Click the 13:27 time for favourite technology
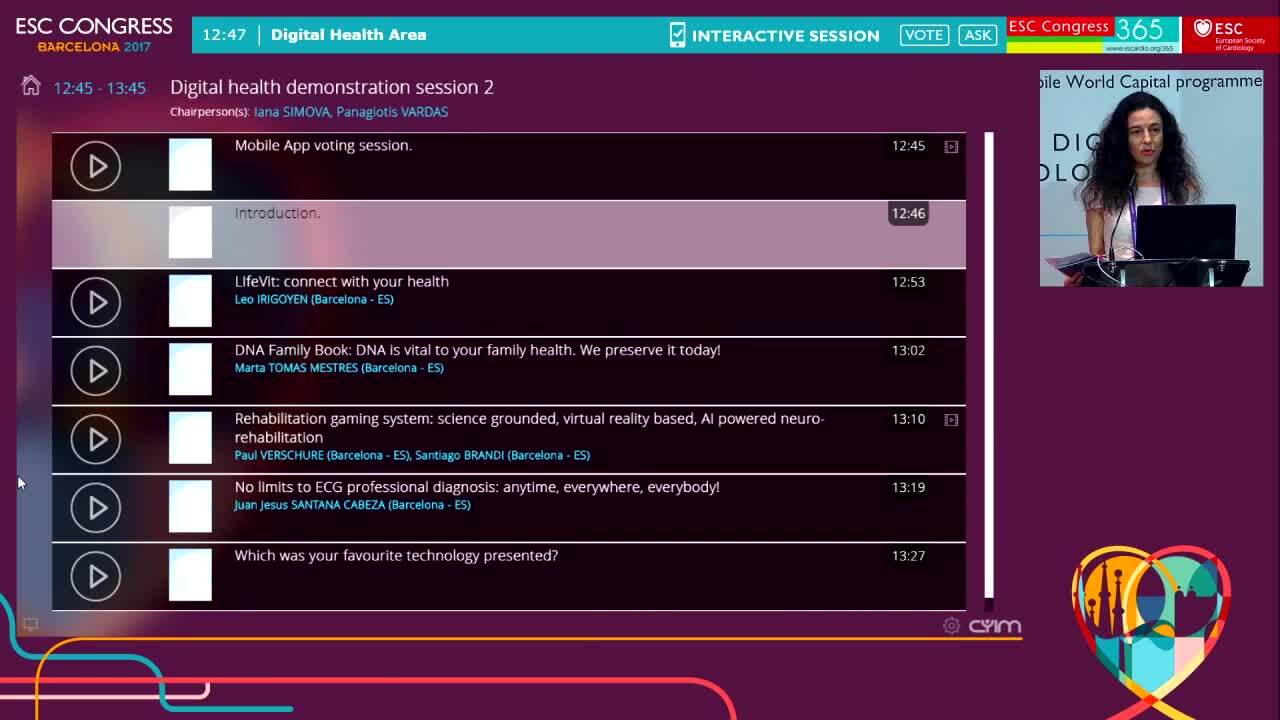This screenshot has height=720, width=1280. coord(908,556)
